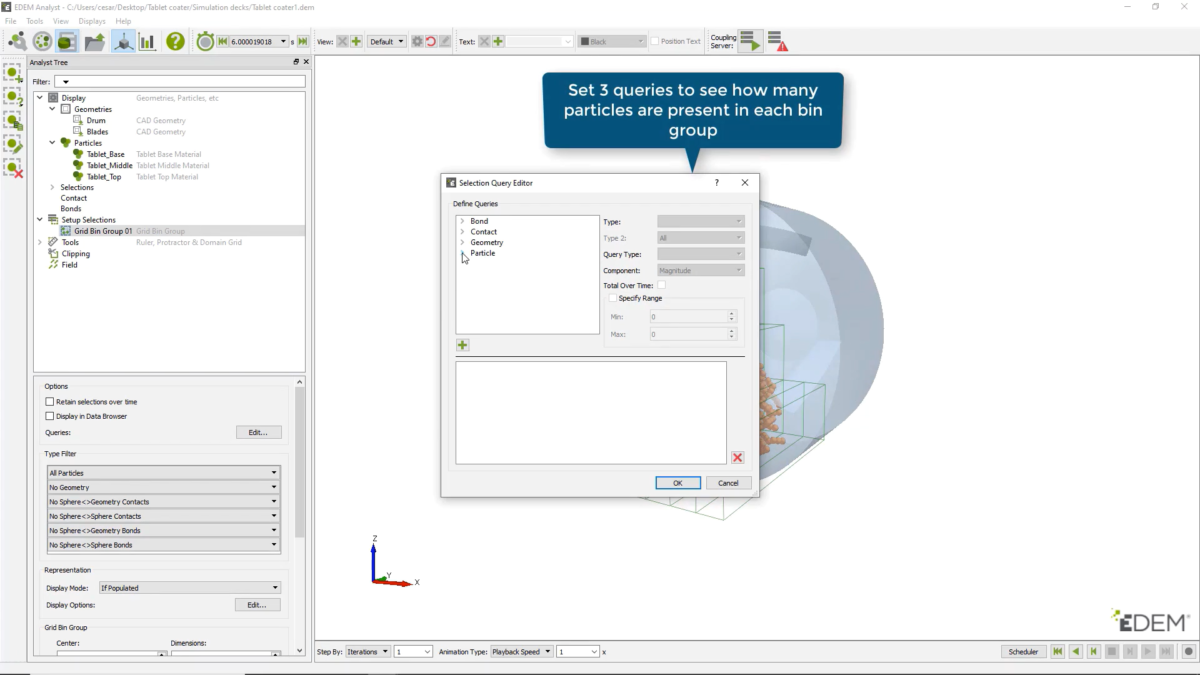Click the red X remove query button
The image size is (1200, 675).
pos(737,457)
